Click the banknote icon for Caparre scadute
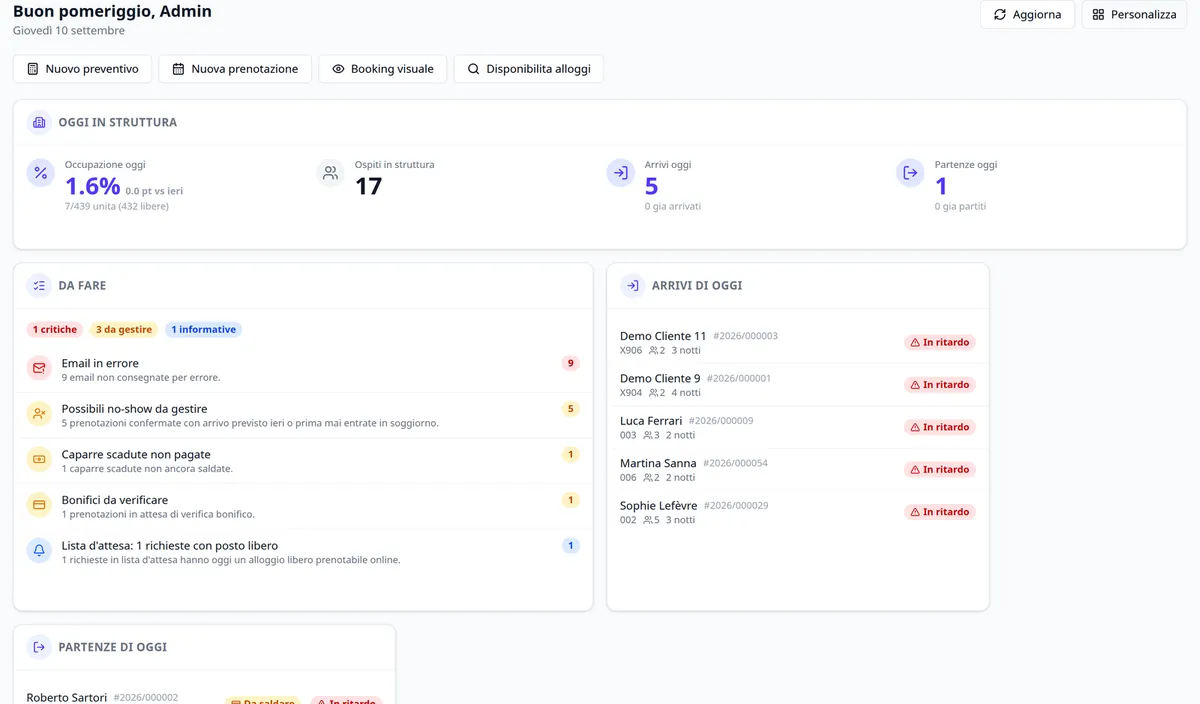Image resolution: width=1200 pixels, height=704 pixels. point(40,459)
